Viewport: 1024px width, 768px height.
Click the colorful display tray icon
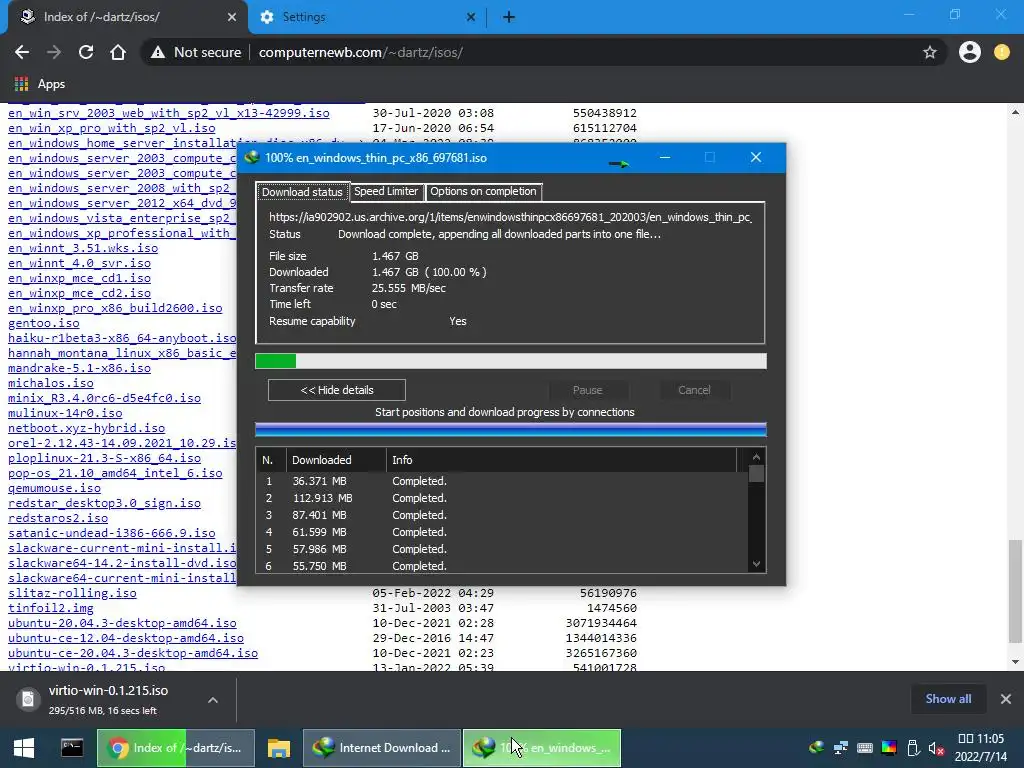pos(889,748)
